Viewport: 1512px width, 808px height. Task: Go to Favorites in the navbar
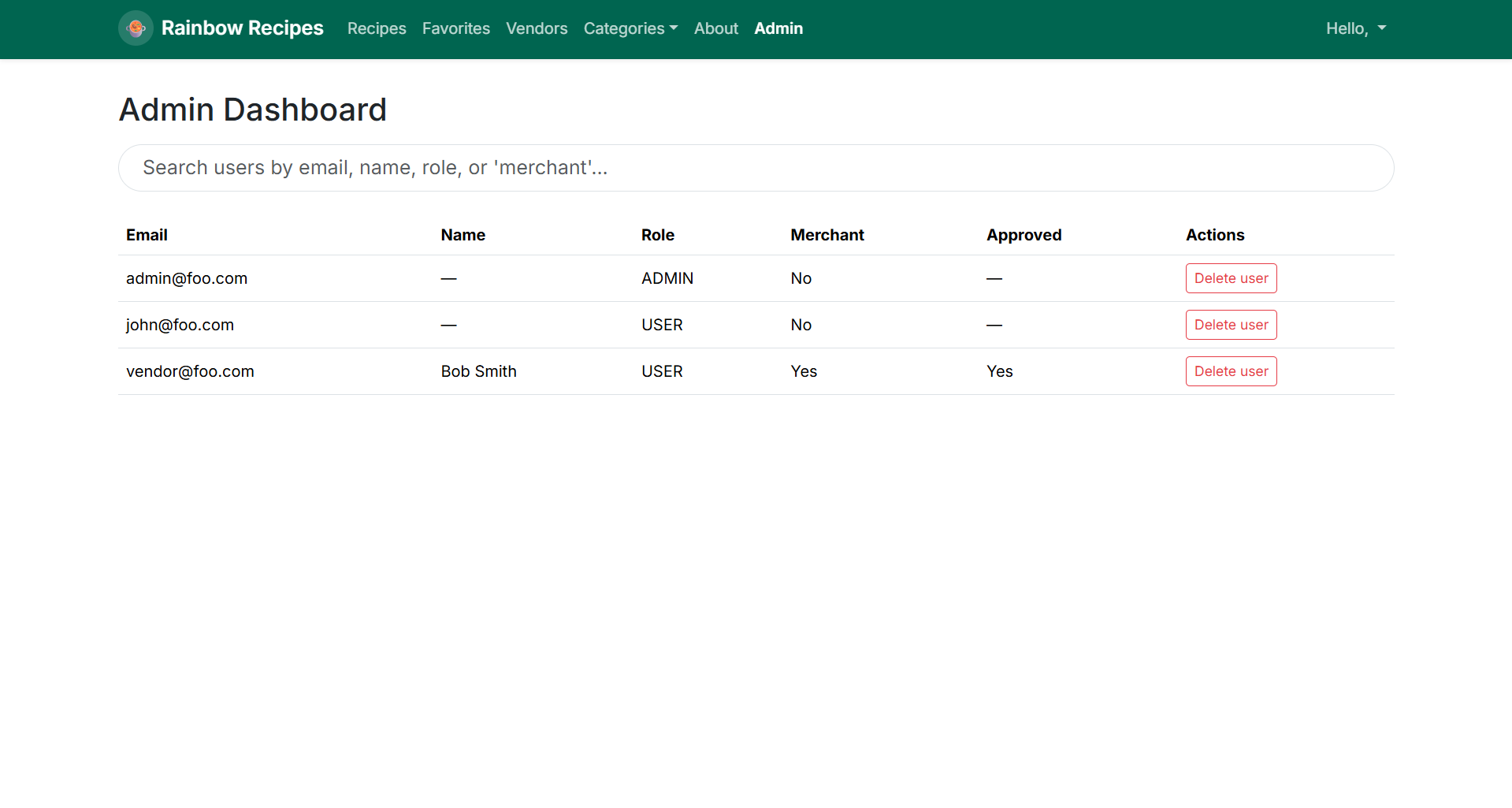coord(455,28)
